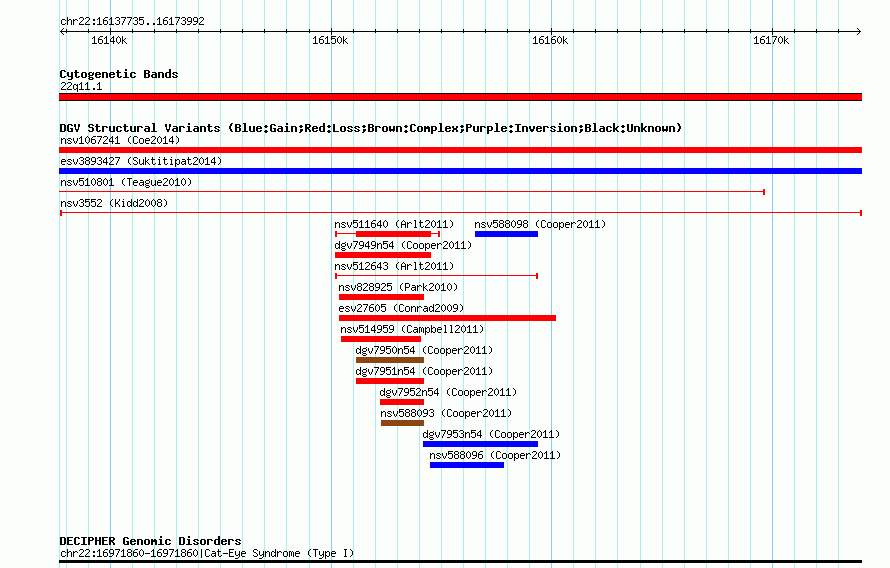Click the 22q11.1 band label
The height and width of the screenshot is (568, 890).
pos(81,86)
